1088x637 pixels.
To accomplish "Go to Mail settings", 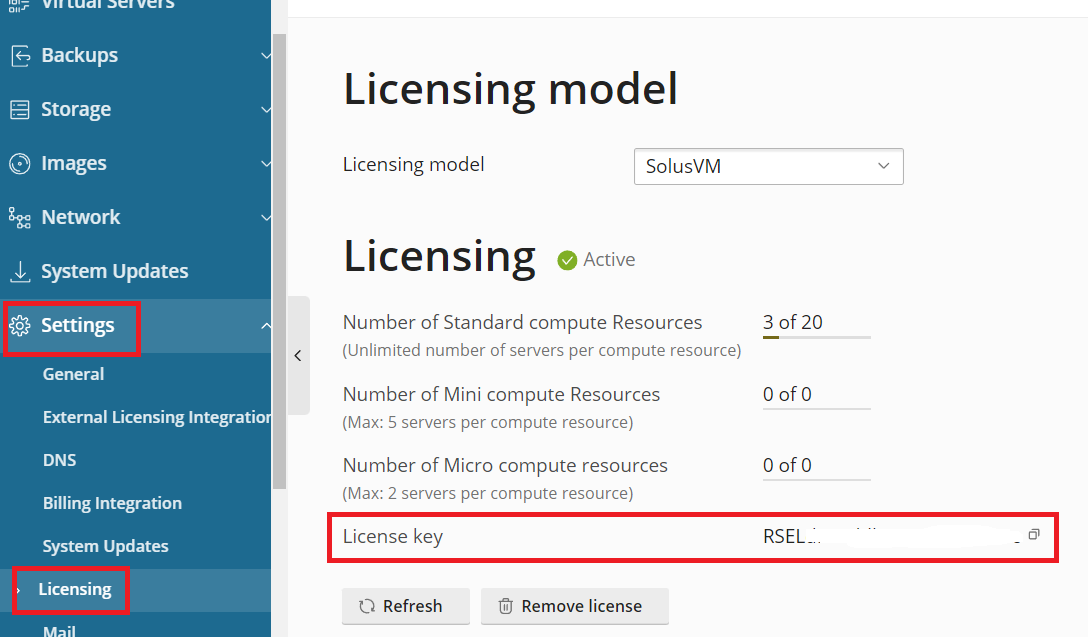I will coord(60,631).
